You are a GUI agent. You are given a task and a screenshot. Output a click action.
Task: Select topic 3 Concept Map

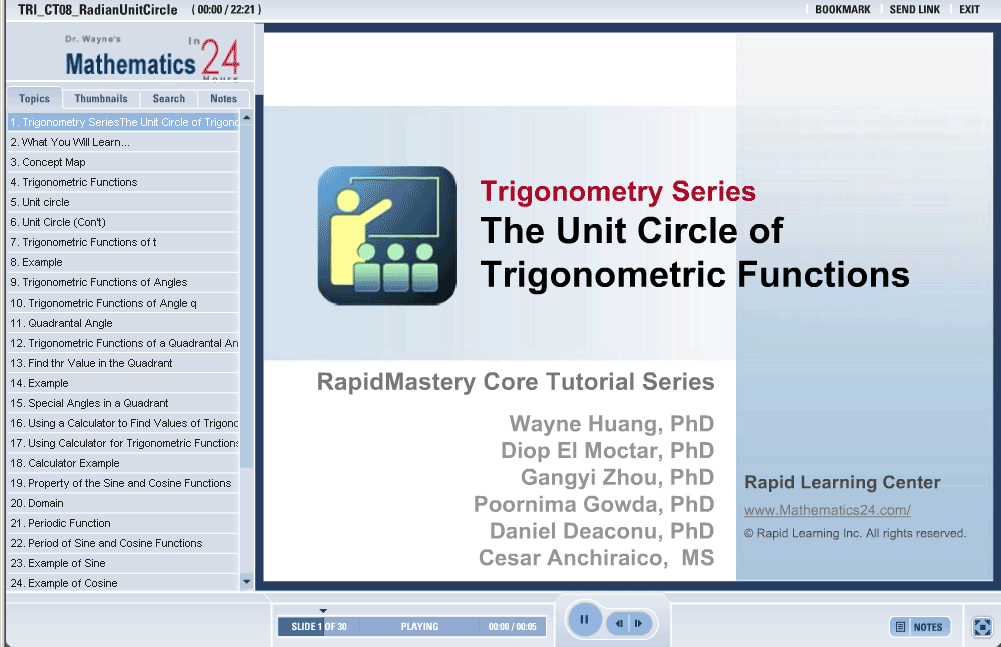(123, 162)
